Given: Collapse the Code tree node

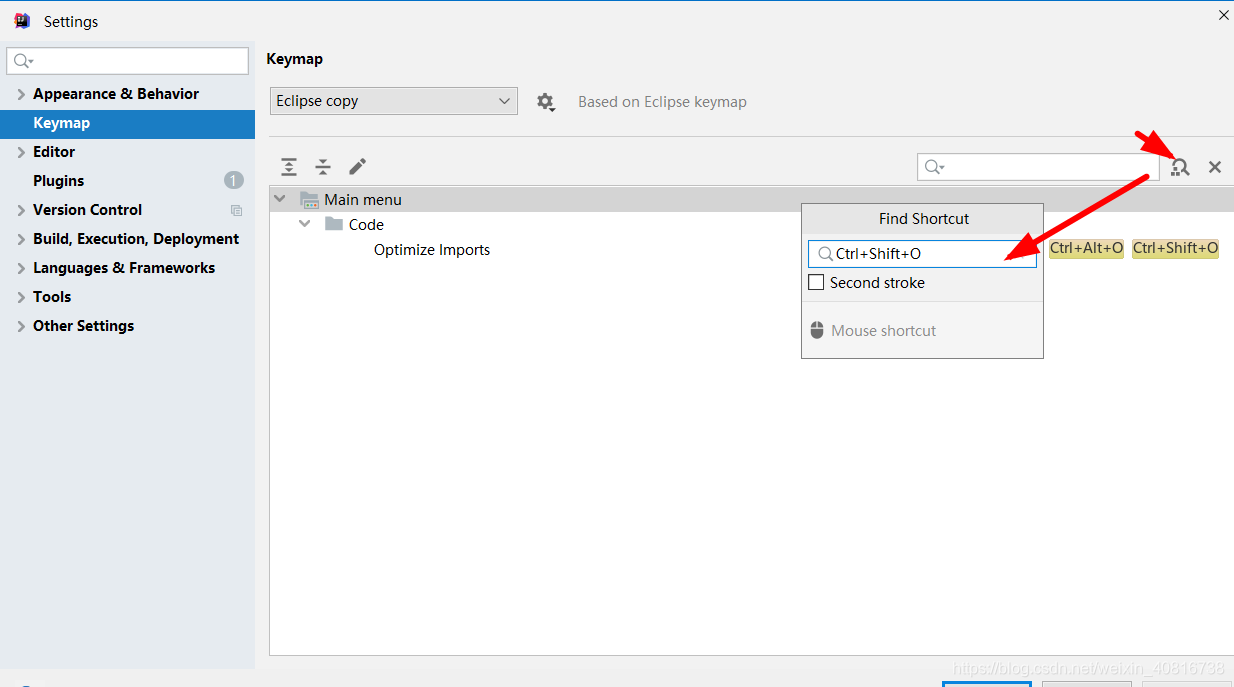Looking at the screenshot, I should click(305, 224).
